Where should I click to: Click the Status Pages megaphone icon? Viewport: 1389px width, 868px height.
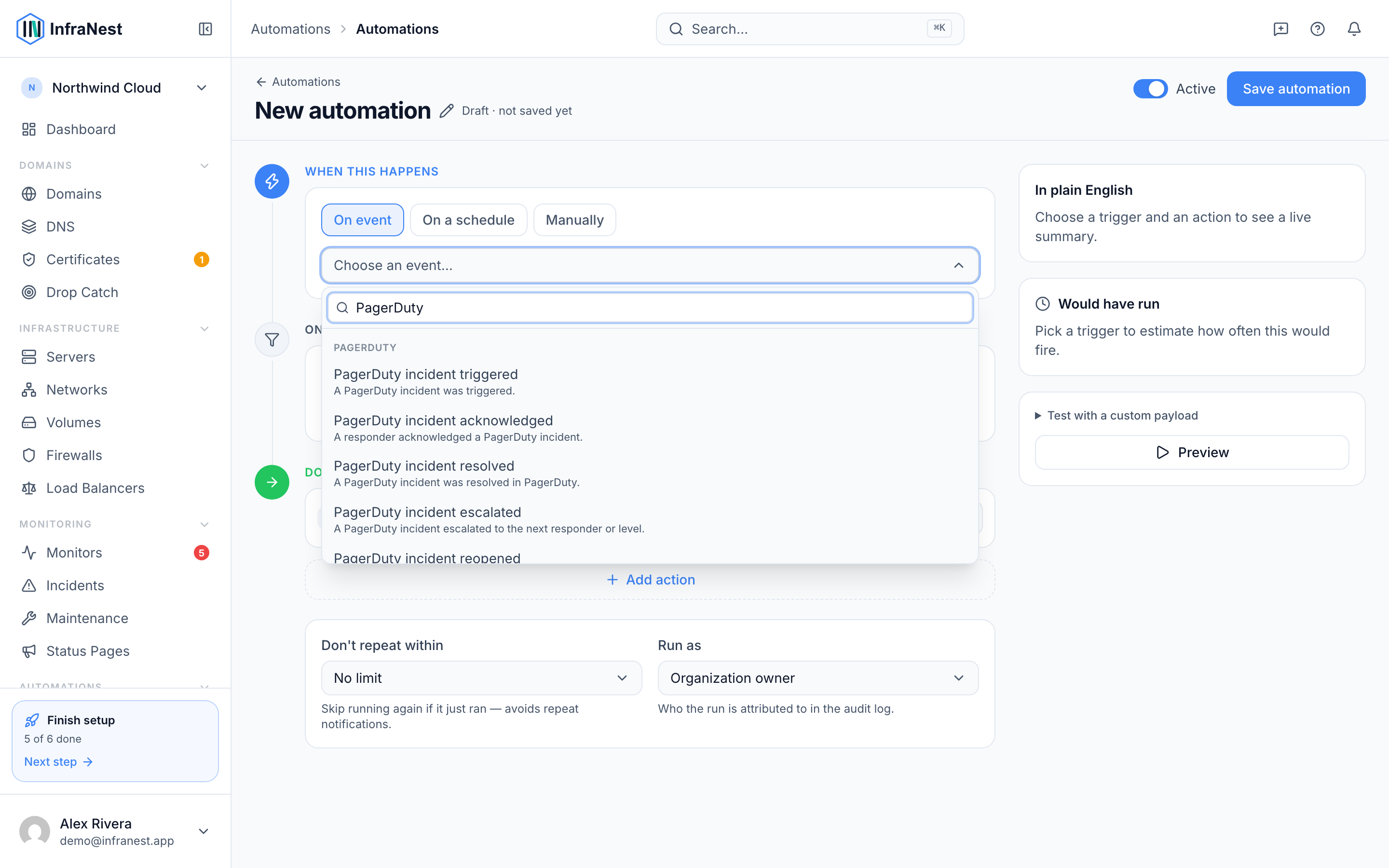point(29,651)
